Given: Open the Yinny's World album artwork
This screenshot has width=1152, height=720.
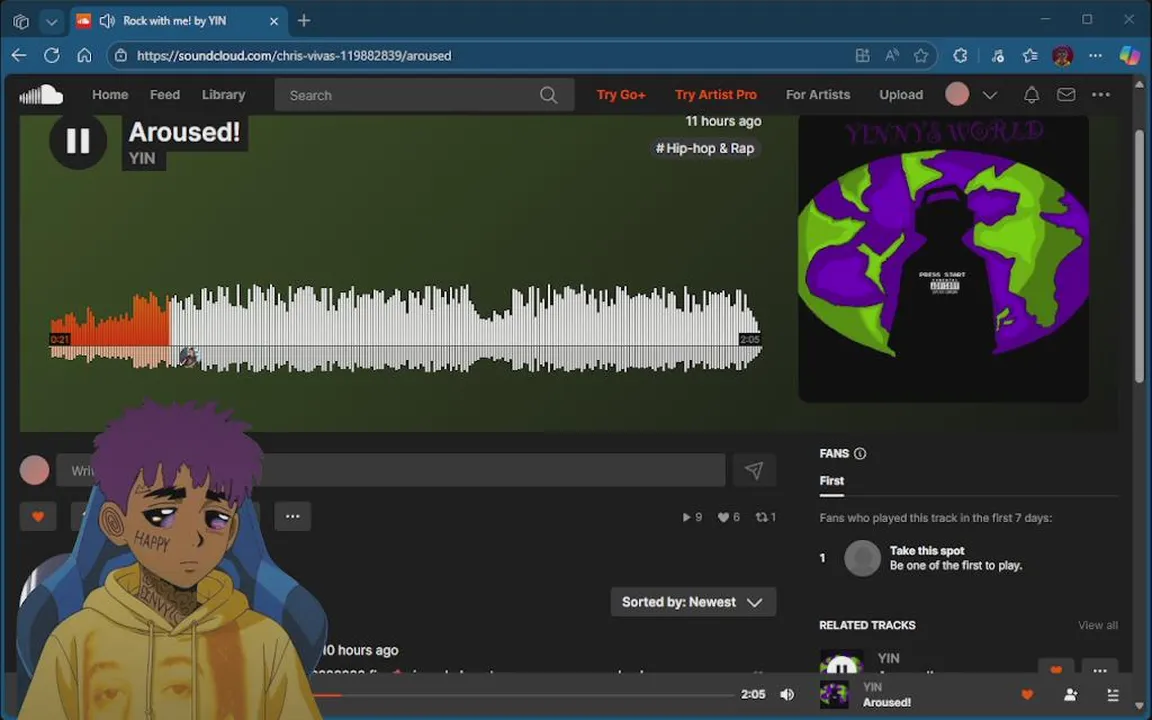Looking at the screenshot, I should pos(943,258).
